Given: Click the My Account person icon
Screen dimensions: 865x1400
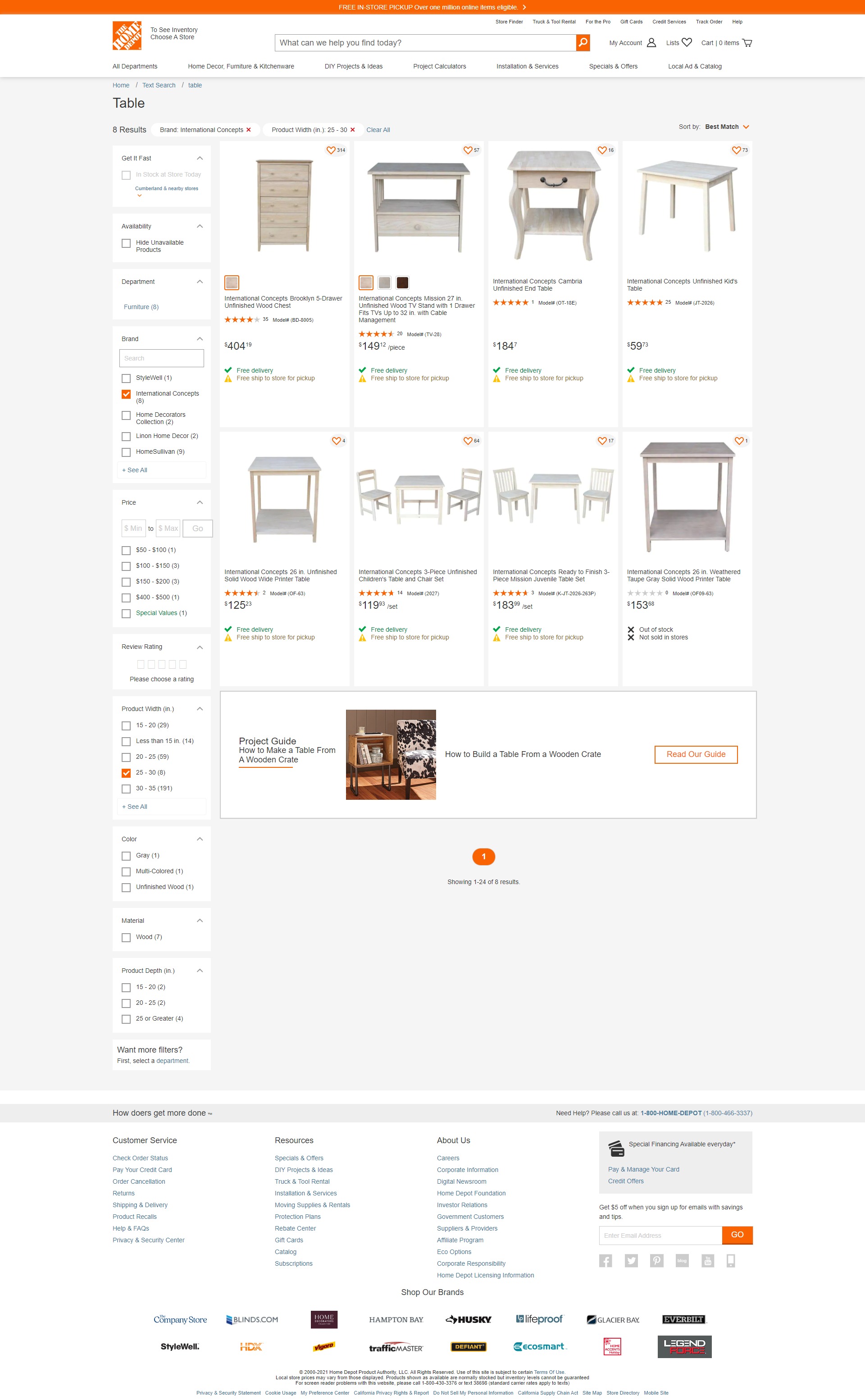Looking at the screenshot, I should pyautogui.click(x=651, y=42).
